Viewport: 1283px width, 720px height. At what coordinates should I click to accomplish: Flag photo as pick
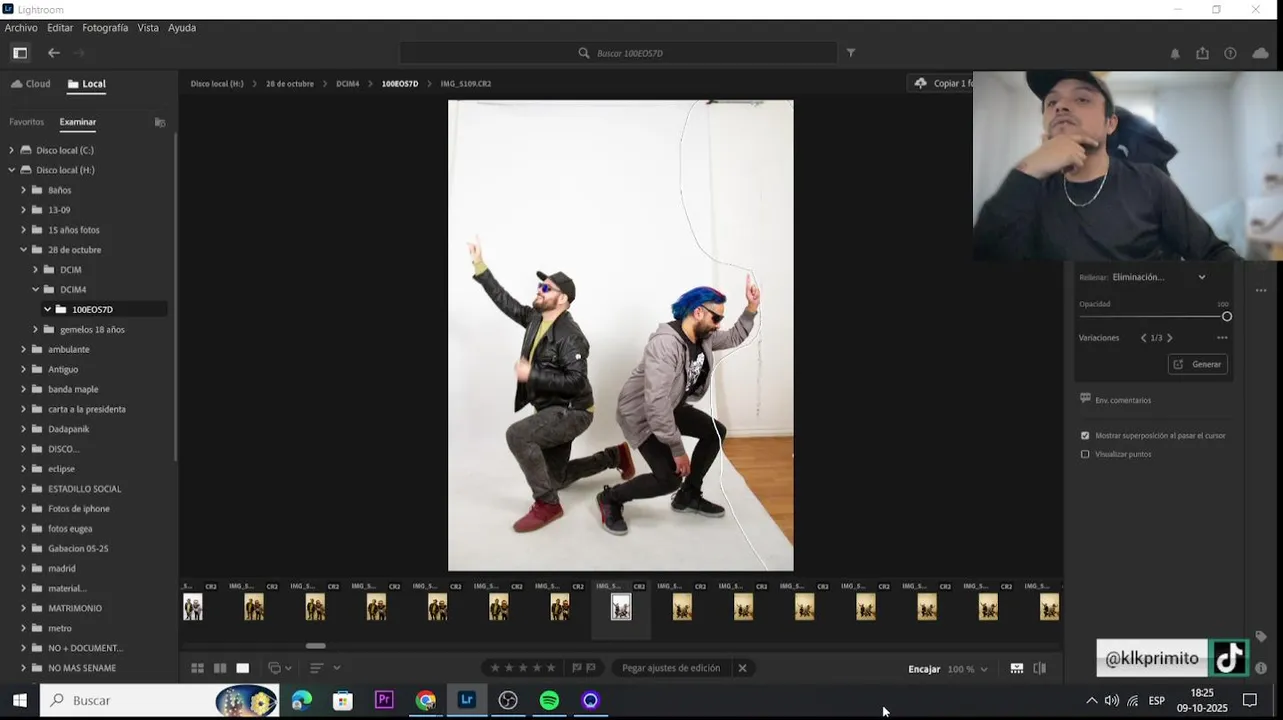576,668
